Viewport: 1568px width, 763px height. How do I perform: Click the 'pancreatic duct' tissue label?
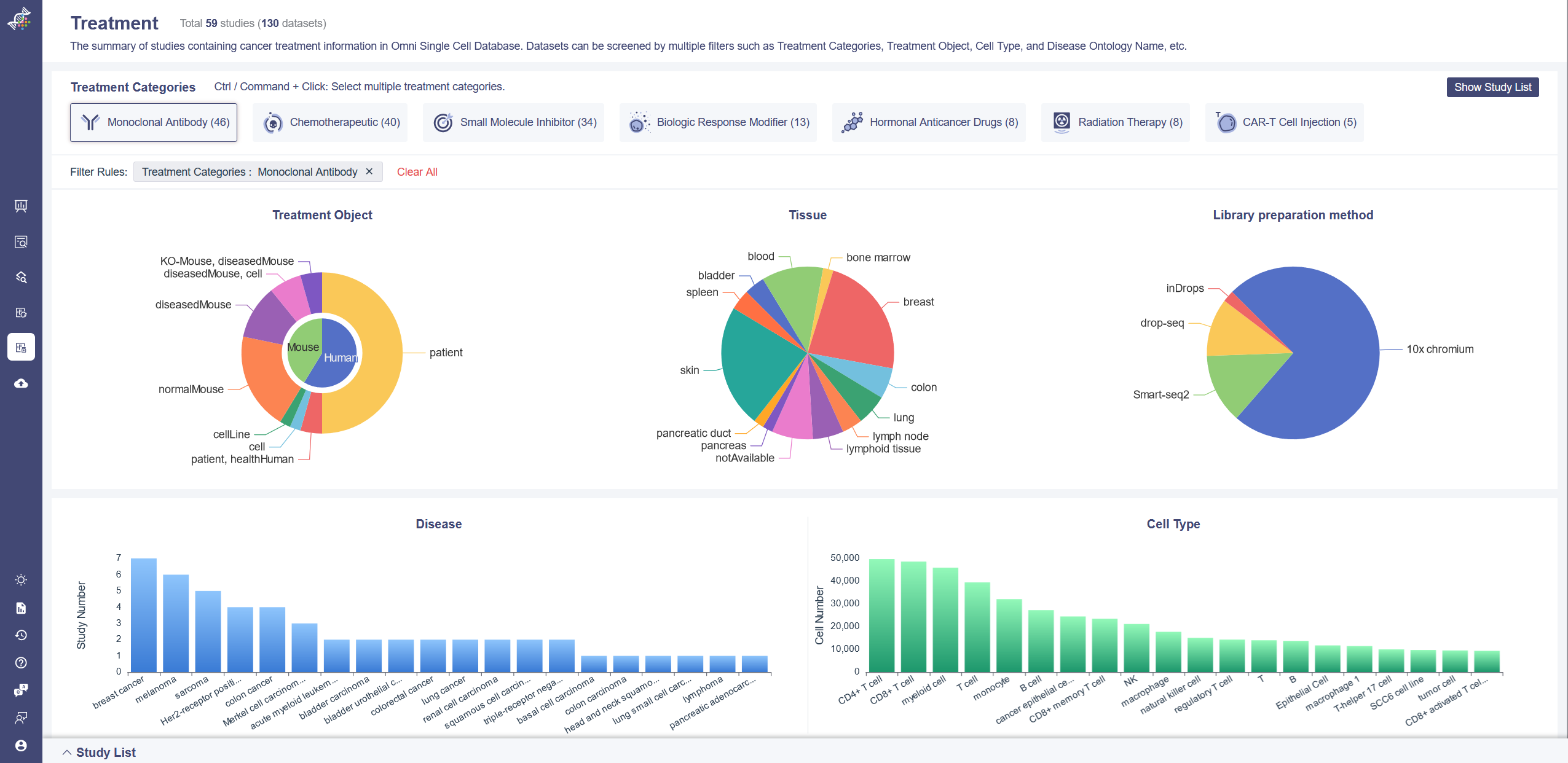click(693, 433)
